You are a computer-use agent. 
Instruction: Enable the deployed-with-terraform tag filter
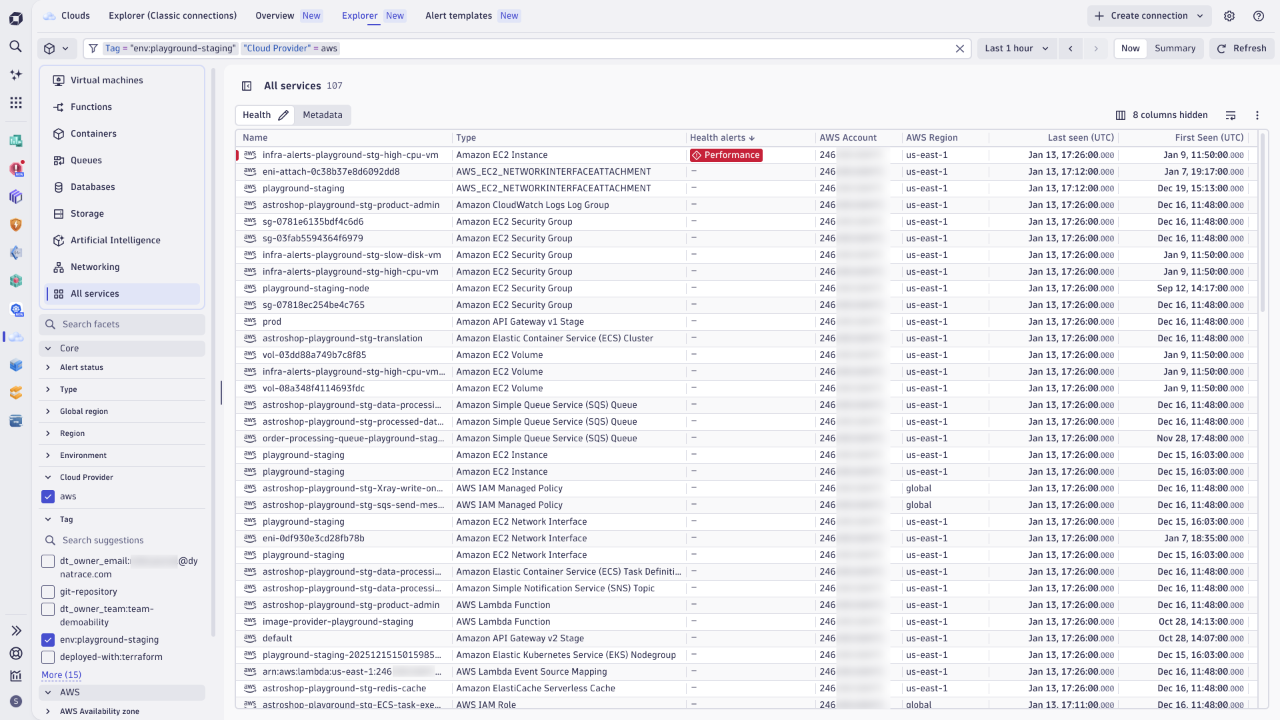(48, 656)
